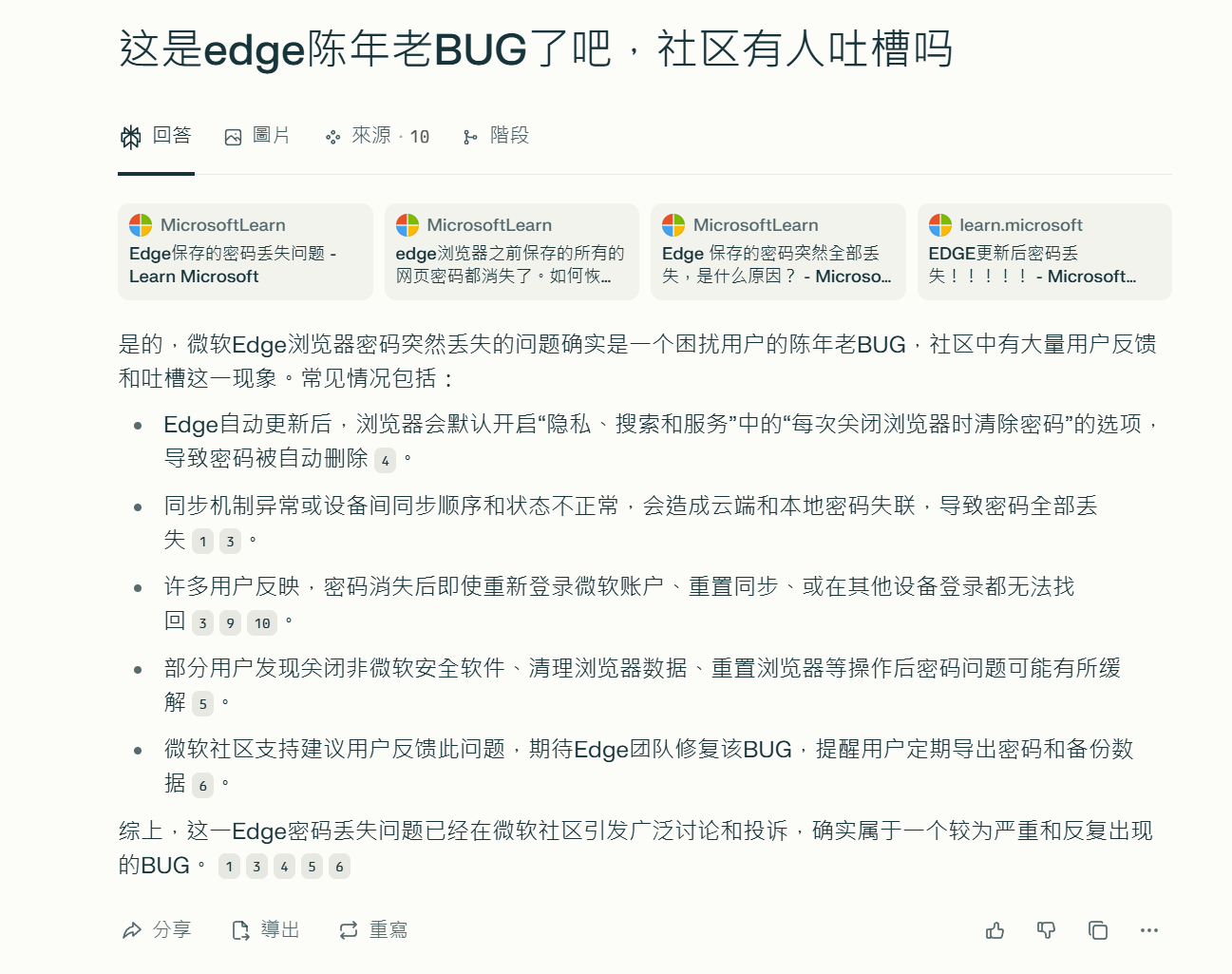
Task: Copy the answer with the copy icon
Action: pyautogui.click(x=1097, y=930)
